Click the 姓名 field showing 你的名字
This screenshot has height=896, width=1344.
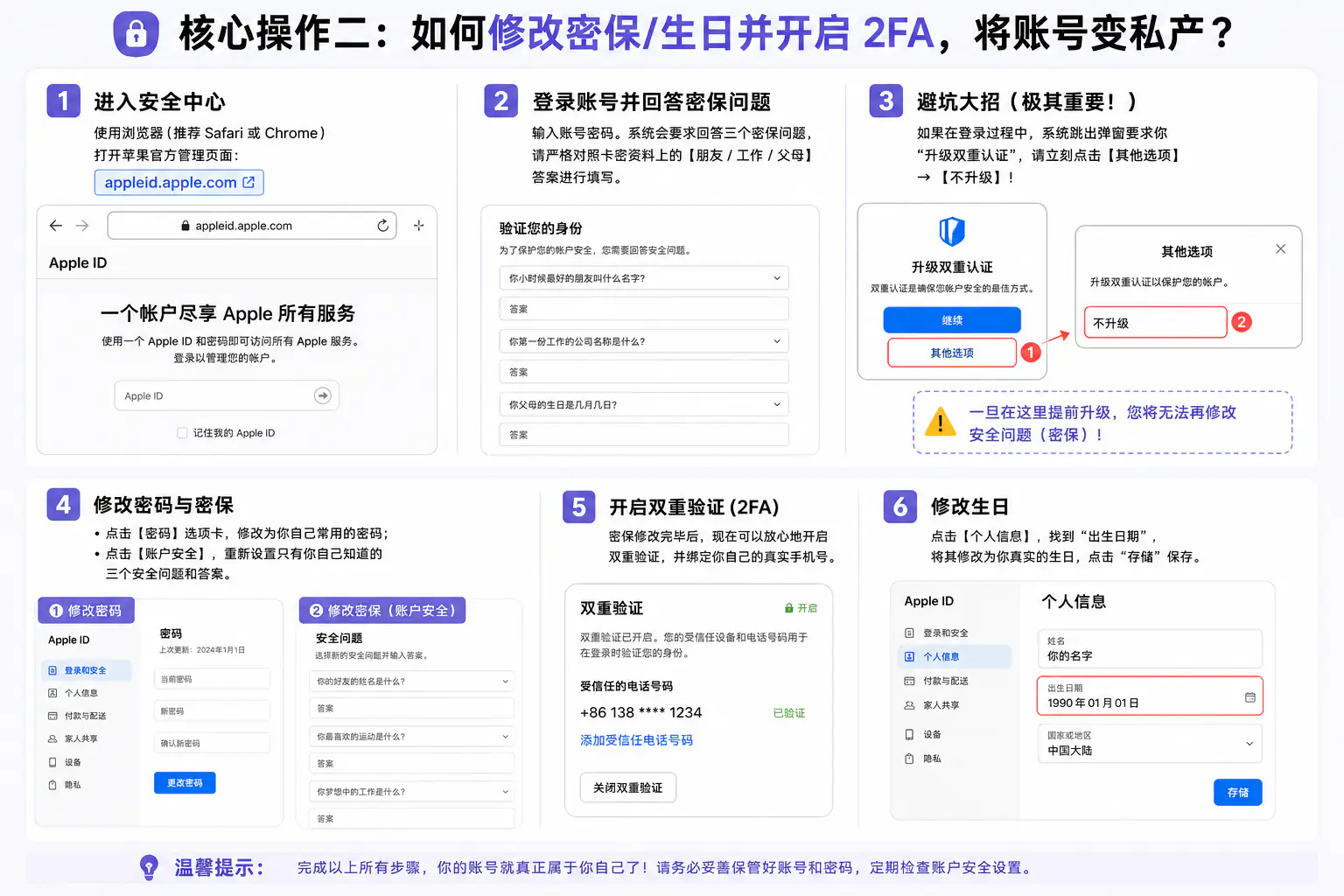click(x=1150, y=649)
